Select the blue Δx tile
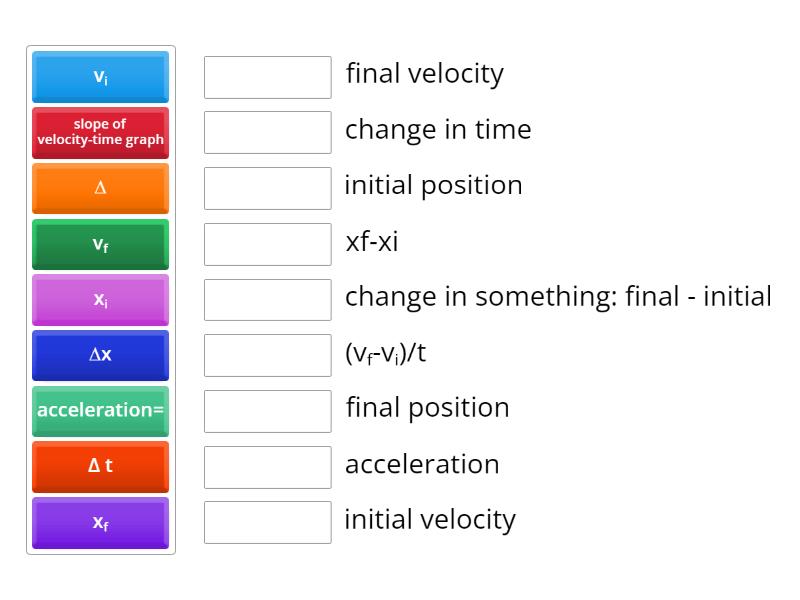 (100, 355)
